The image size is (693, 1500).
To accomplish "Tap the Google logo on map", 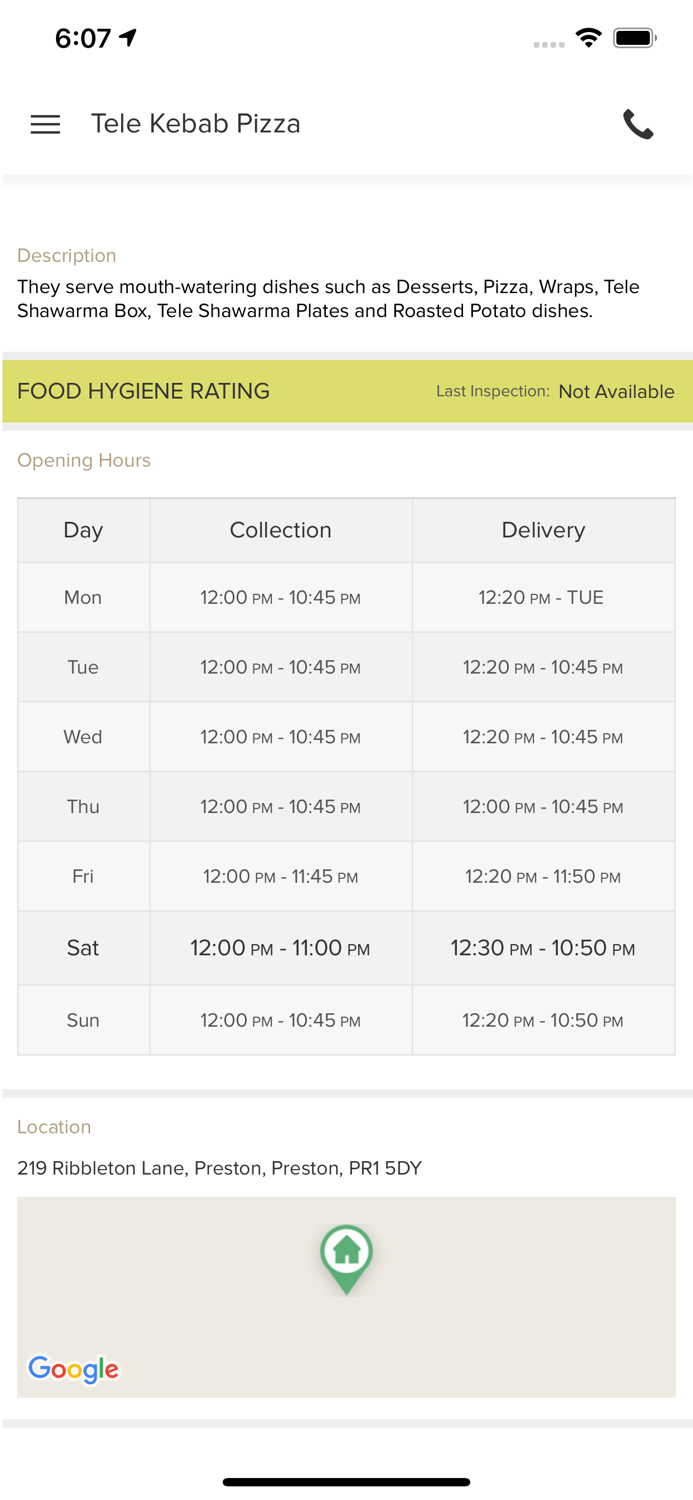I will point(73,1368).
